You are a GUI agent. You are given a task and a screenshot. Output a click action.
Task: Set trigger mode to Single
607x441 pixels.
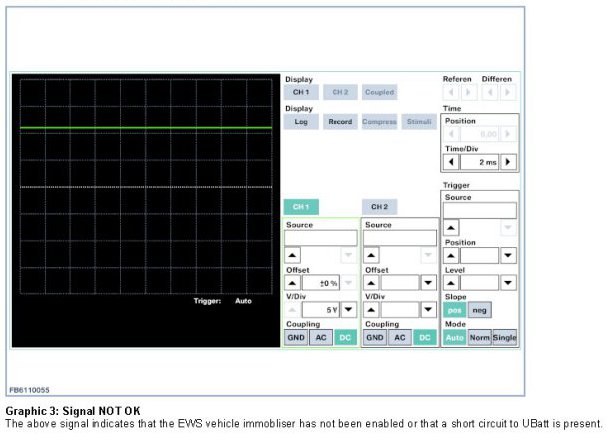505,338
